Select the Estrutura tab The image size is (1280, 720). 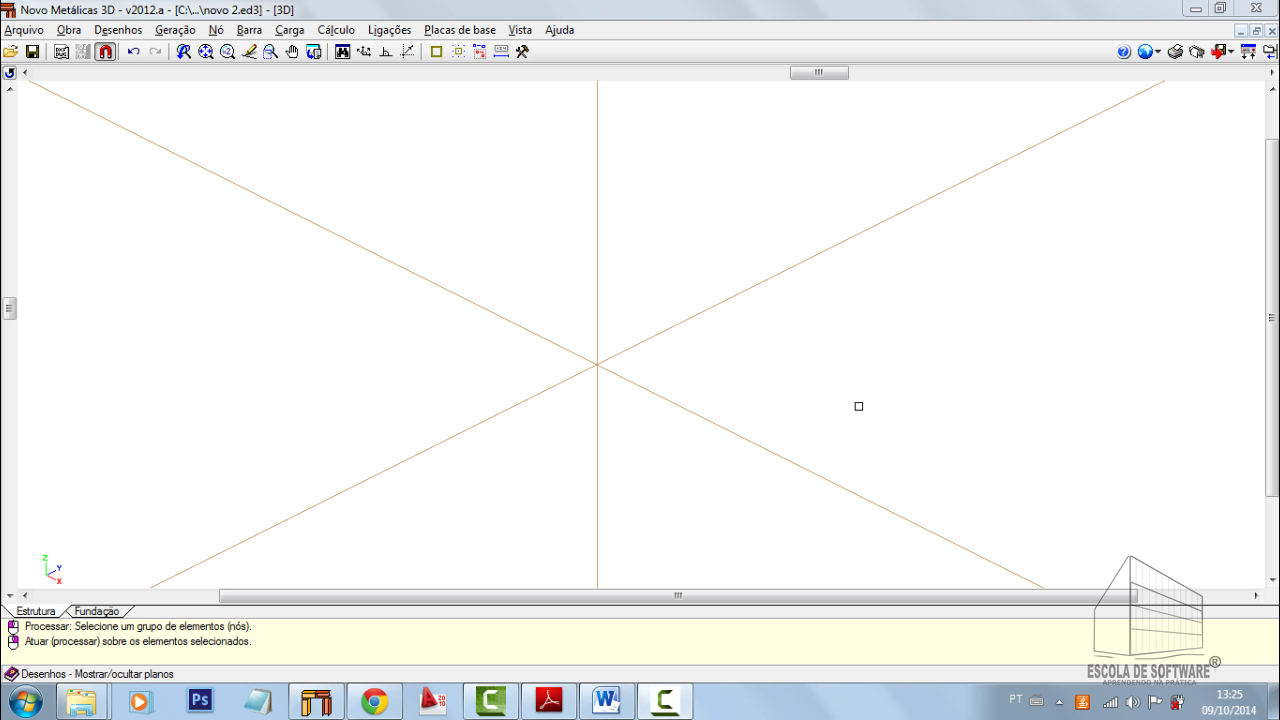pos(36,611)
